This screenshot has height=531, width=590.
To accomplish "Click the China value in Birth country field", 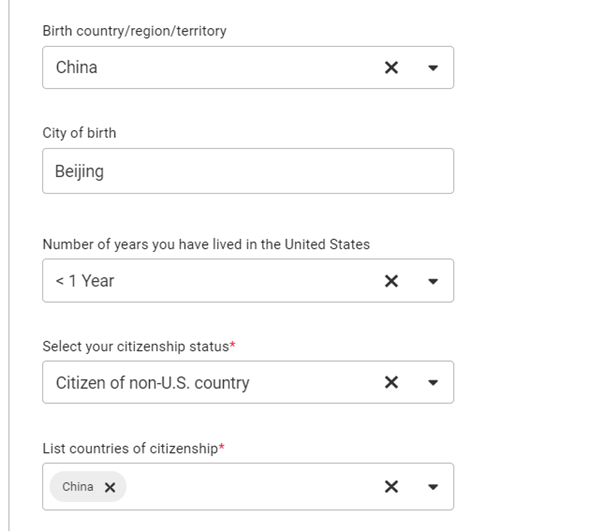I will 76,67.
